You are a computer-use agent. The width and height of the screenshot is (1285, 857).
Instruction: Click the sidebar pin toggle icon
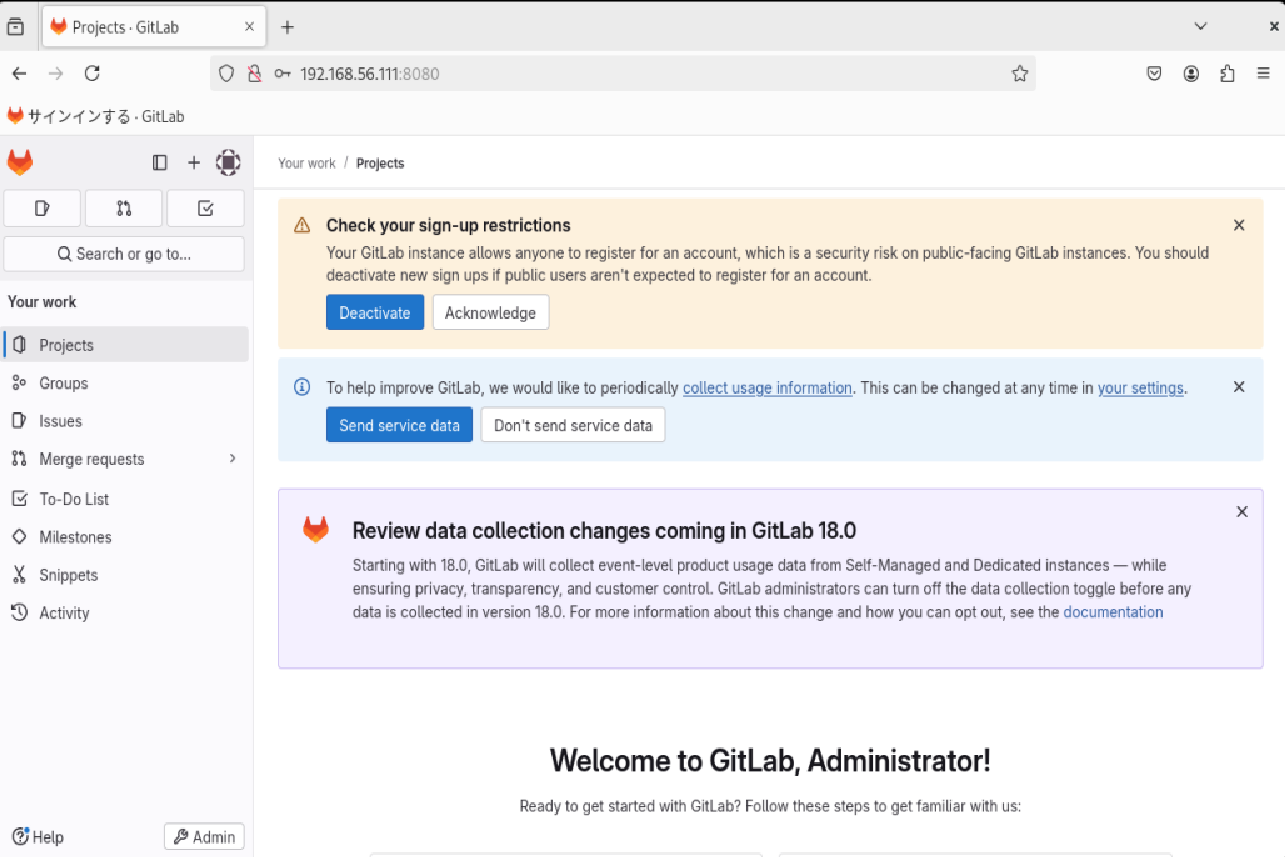point(160,162)
